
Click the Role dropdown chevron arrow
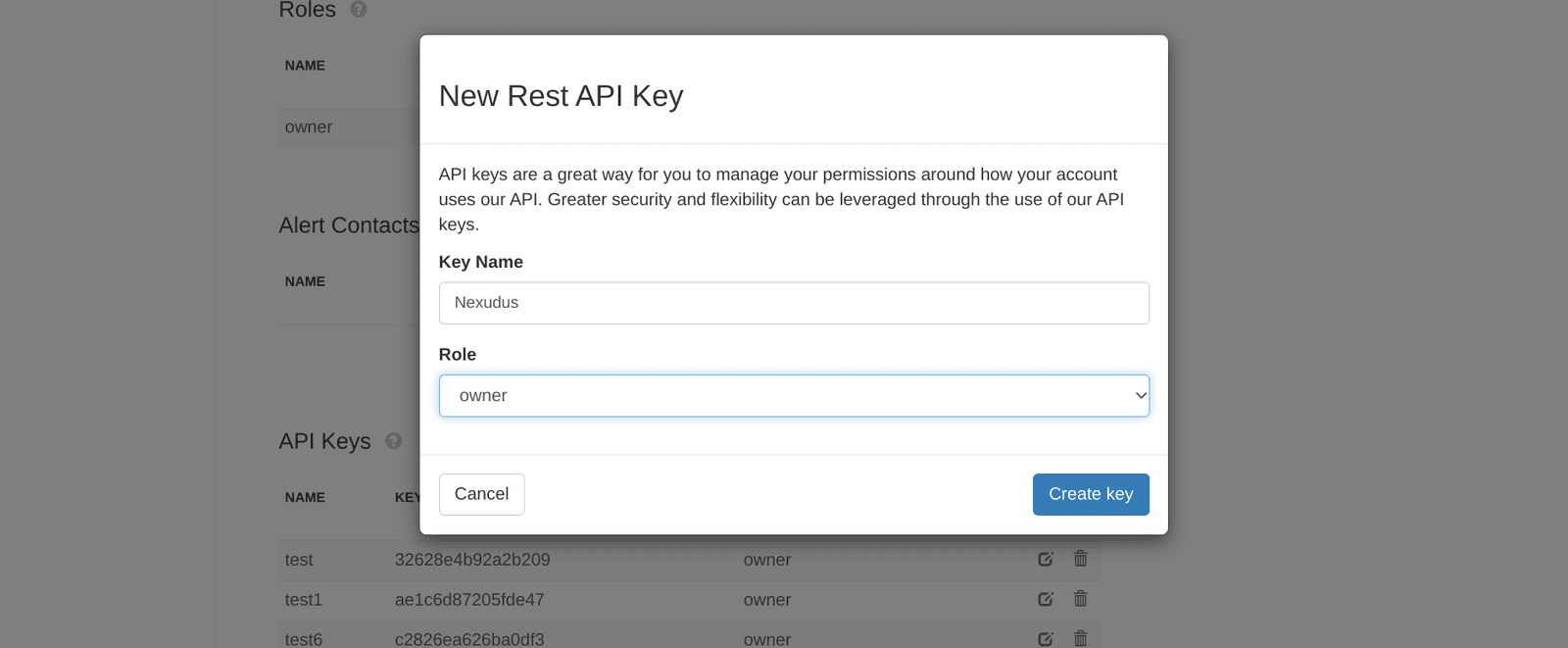pyautogui.click(x=1140, y=396)
